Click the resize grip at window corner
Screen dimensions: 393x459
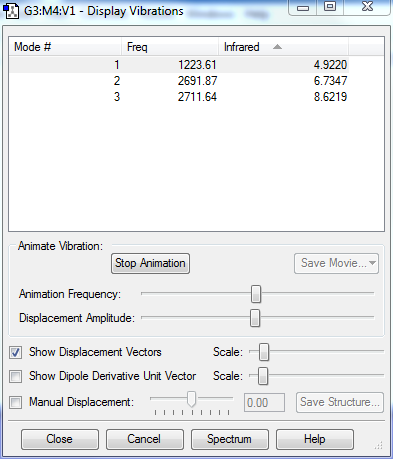coord(379,445)
